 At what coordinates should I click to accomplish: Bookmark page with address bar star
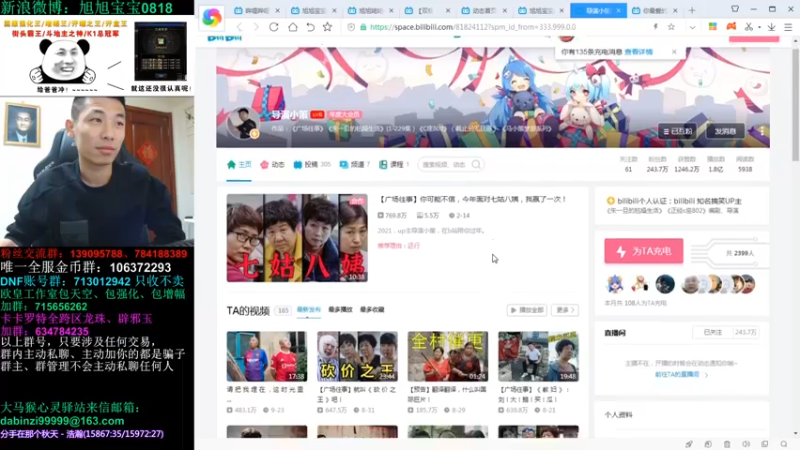pos(671,27)
